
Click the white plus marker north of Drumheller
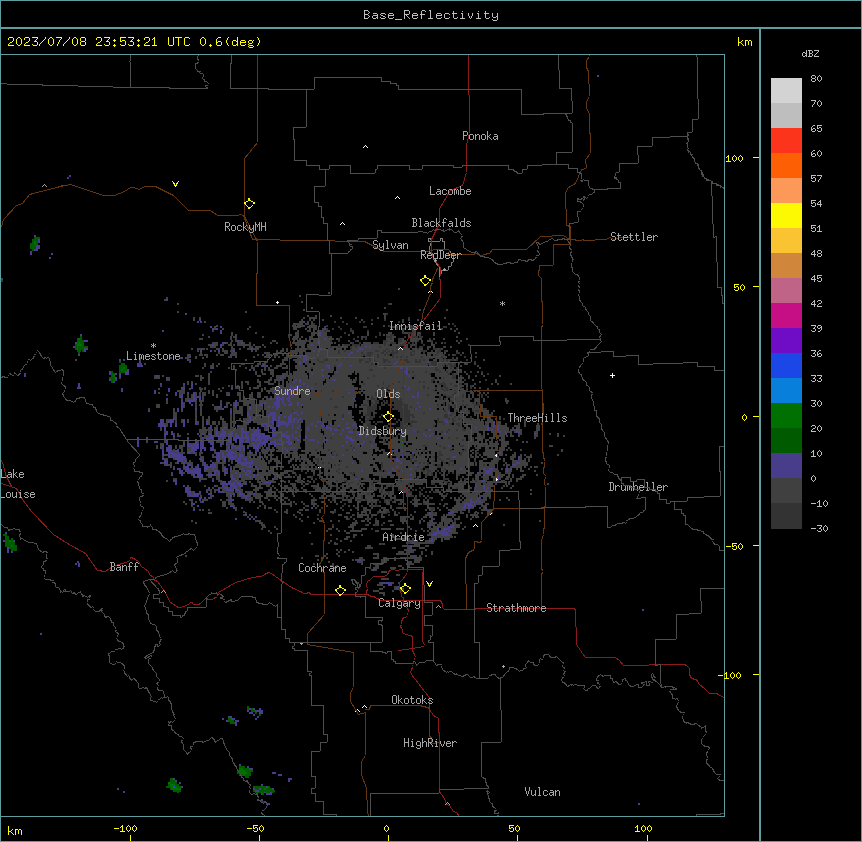click(x=612, y=375)
